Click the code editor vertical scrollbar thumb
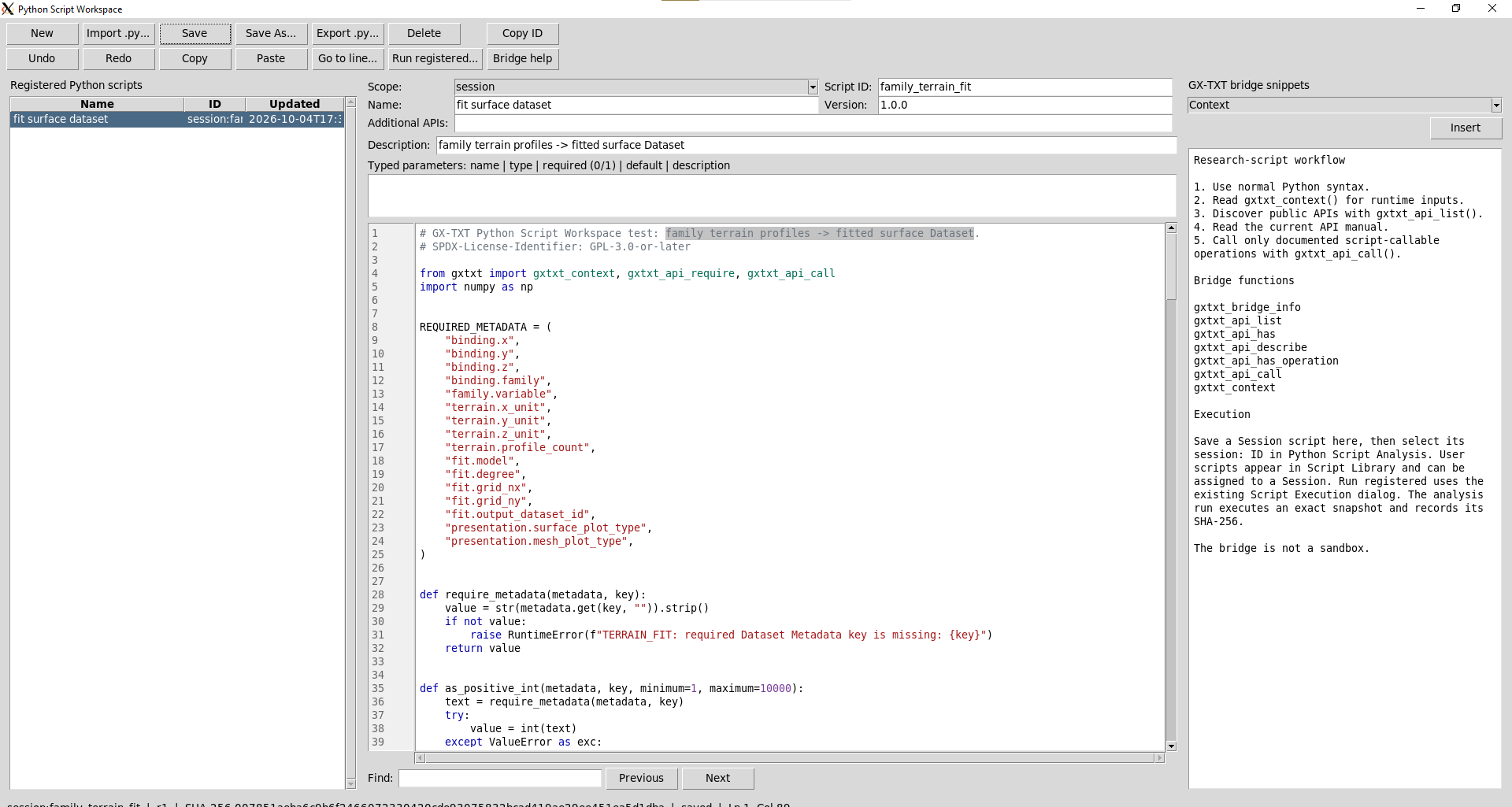Screen dimensions: 1512x807 (x=1171, y=266)
